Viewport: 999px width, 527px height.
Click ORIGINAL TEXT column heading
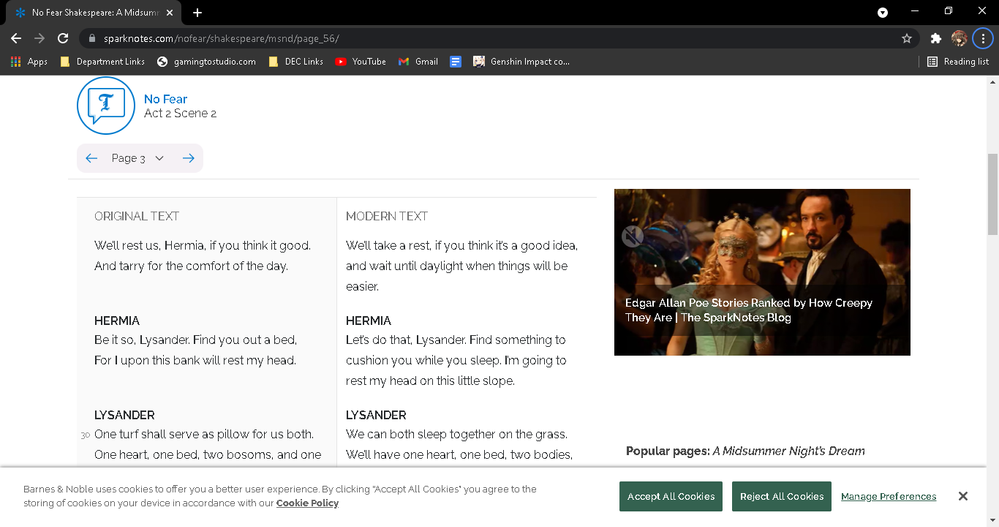[136, 216]
